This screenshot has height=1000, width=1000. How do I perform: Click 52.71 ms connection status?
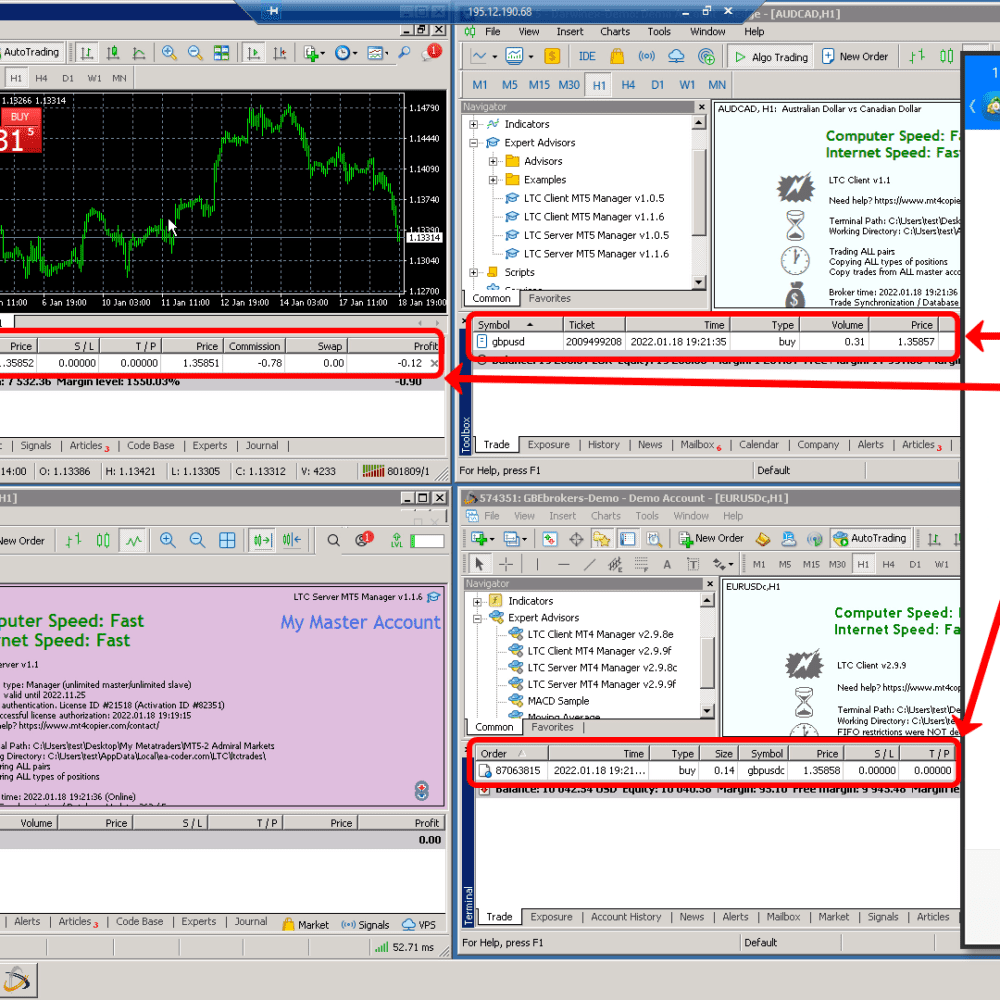click(406, 947)
